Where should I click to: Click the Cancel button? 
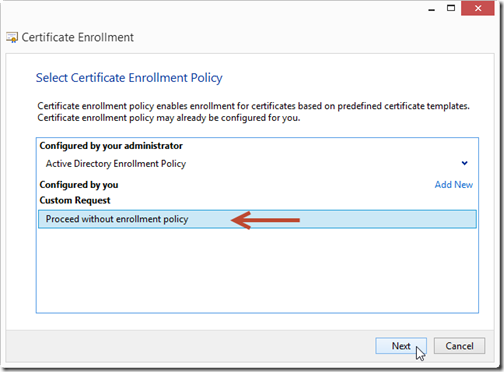[x=459, y=346]
